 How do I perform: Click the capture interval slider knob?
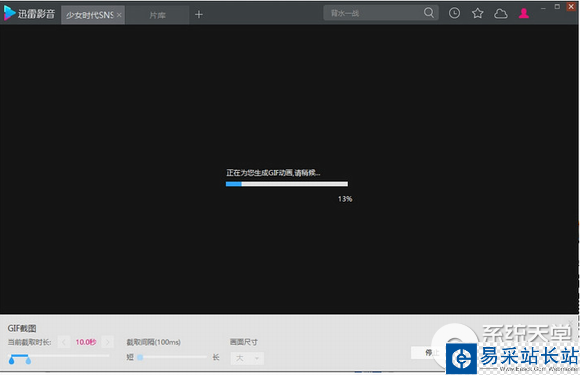coord(140,357)
